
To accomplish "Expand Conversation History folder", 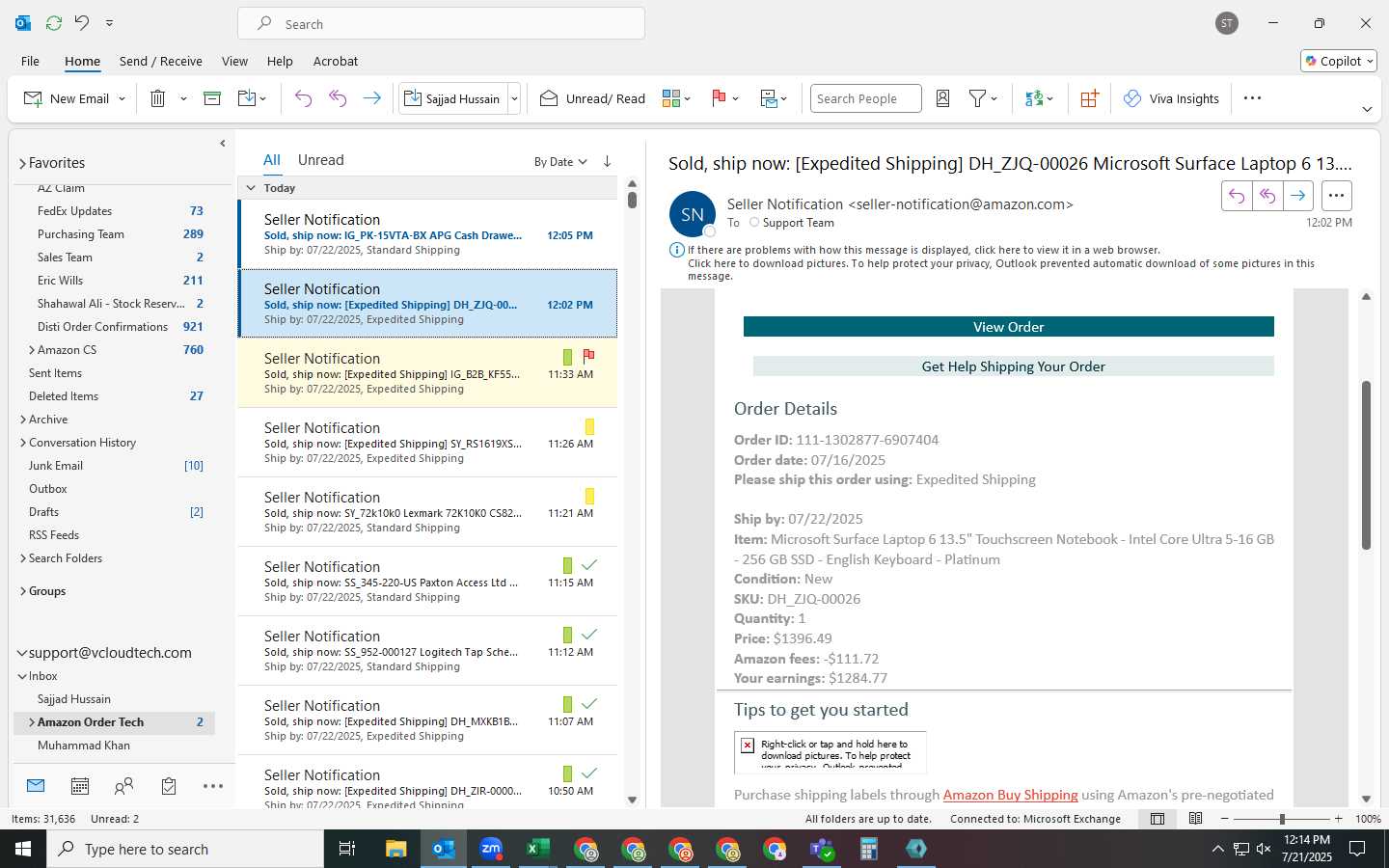I will pos(23,443).
